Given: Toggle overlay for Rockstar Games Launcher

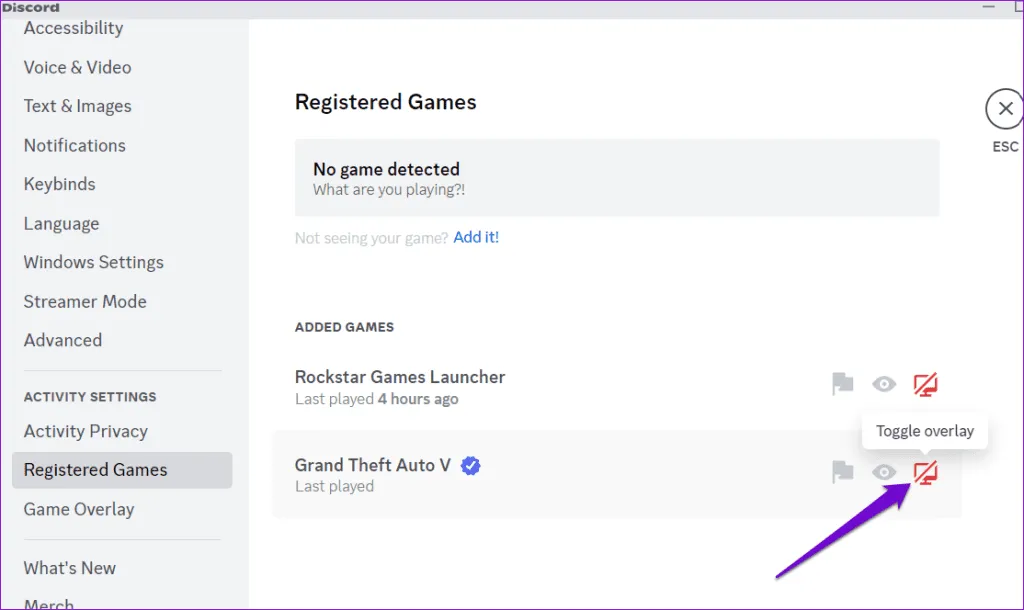Looking at the screenshot, I should click(926, 384).
